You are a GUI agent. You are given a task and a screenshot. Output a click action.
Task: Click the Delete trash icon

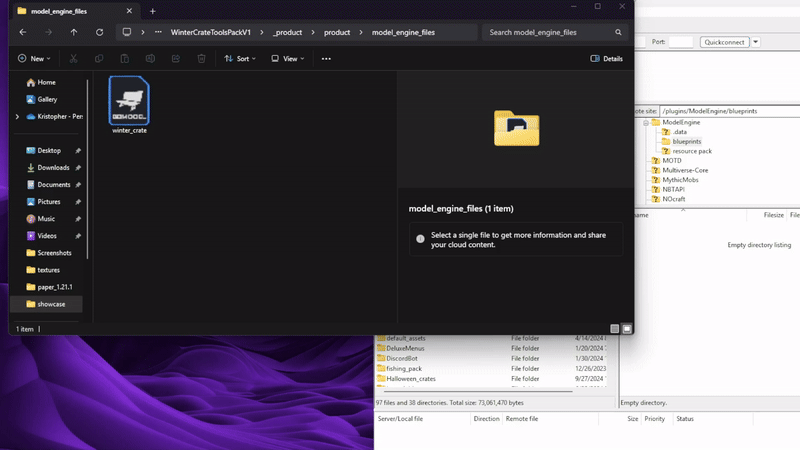(x=201, y=59)
